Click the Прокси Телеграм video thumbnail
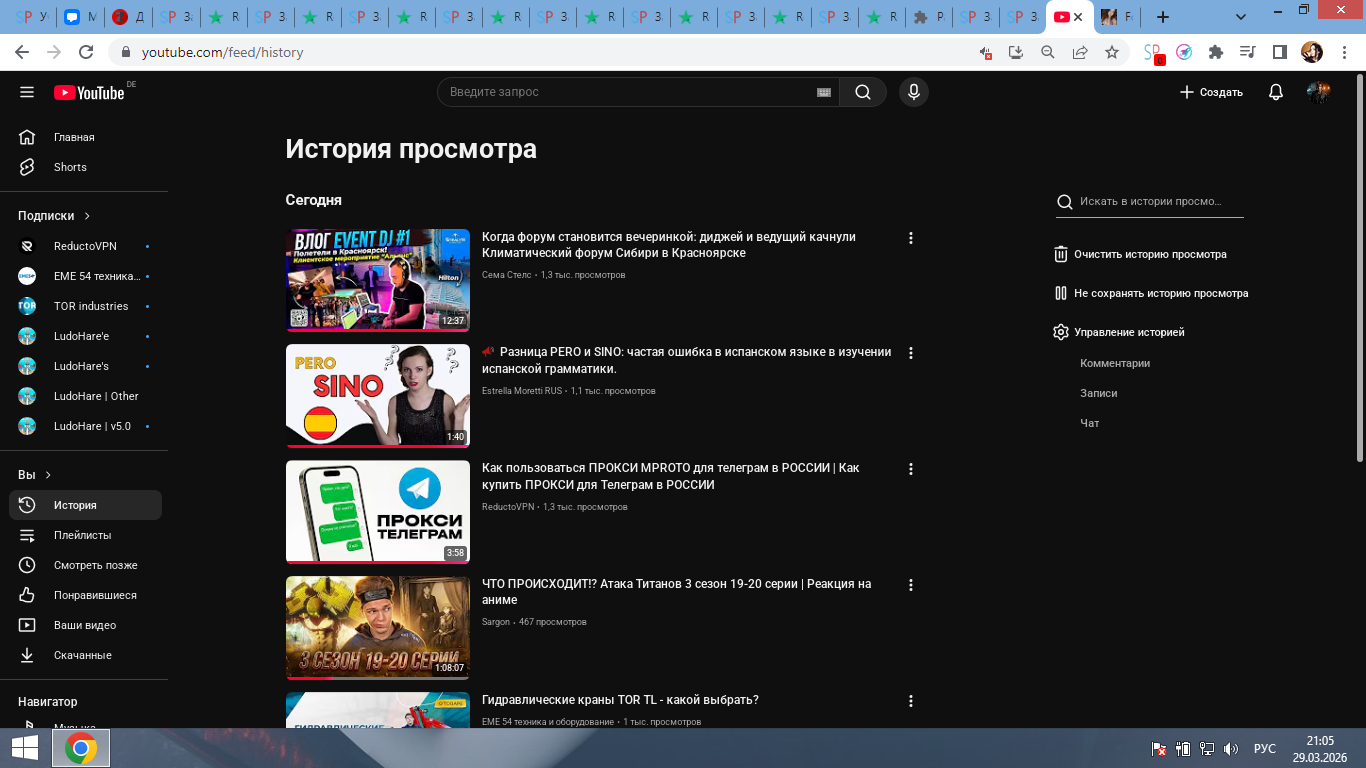Image resolution: width=1366 pixels, height=768 pixels. pos(377,511)
